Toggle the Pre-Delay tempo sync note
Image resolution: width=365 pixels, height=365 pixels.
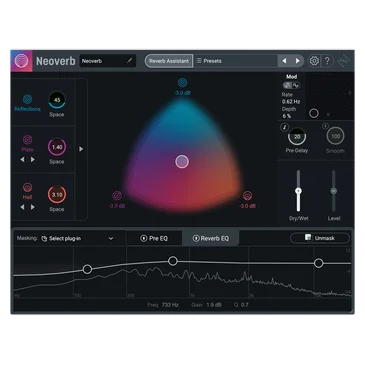[x=284, y=127]
